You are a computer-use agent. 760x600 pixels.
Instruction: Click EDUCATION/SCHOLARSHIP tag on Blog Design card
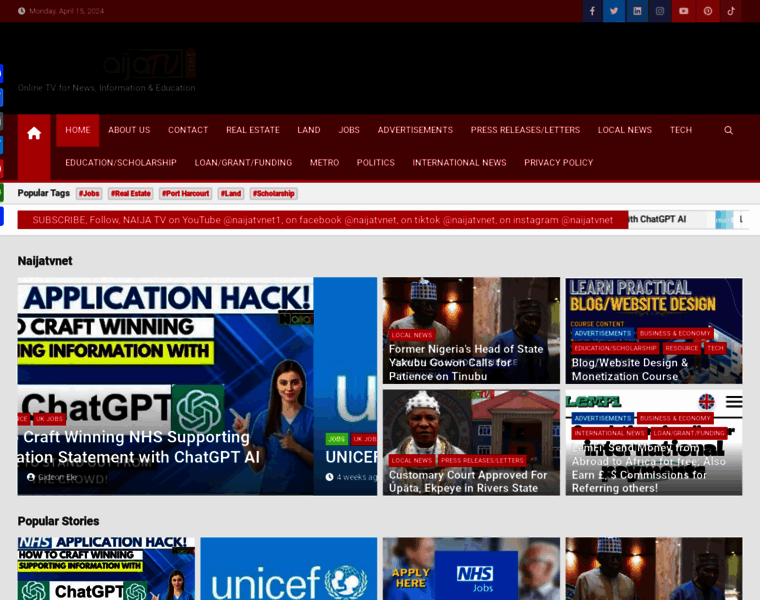(x=615, y=348)
